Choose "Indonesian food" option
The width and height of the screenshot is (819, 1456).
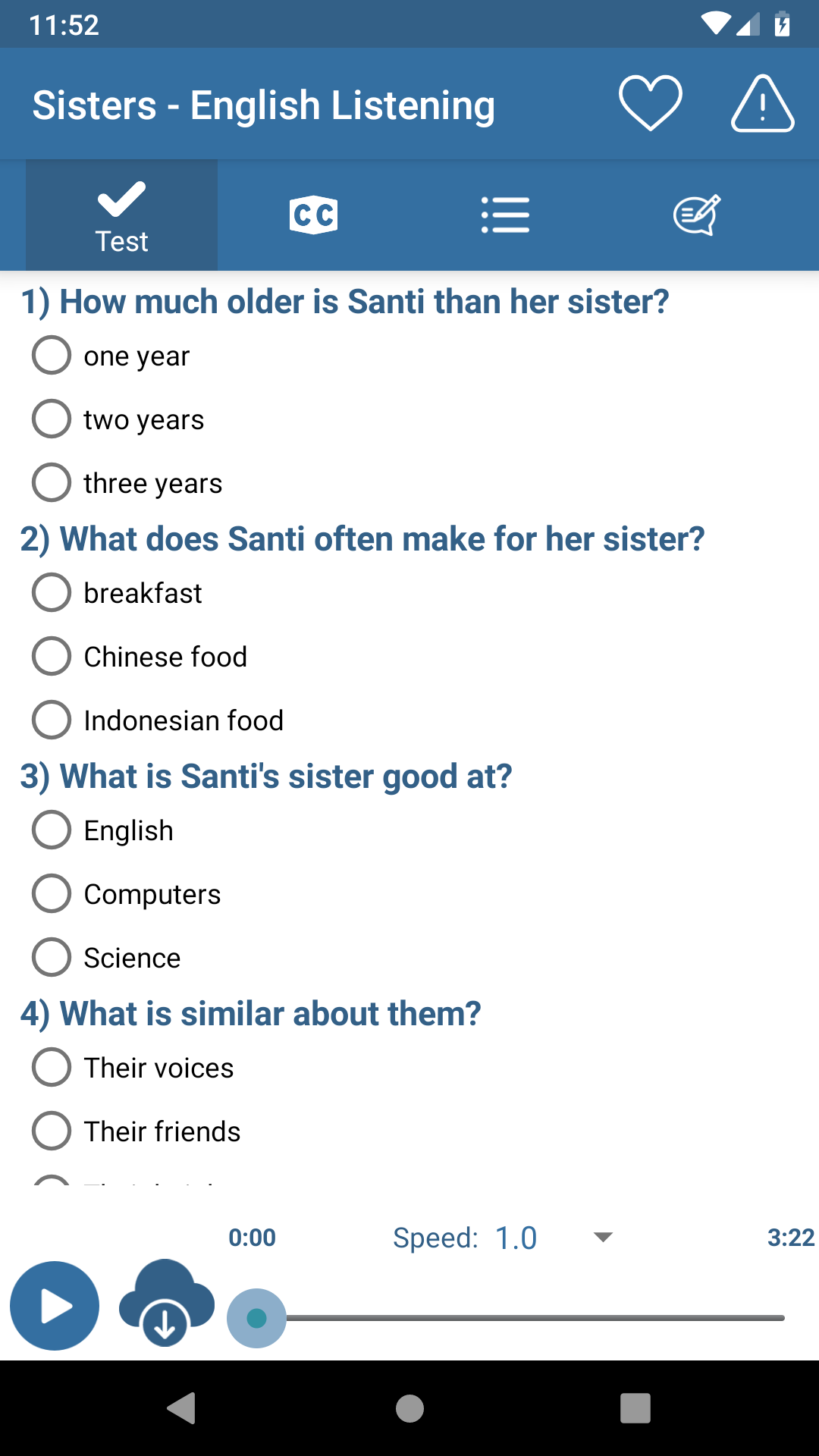tap(52, 720)
